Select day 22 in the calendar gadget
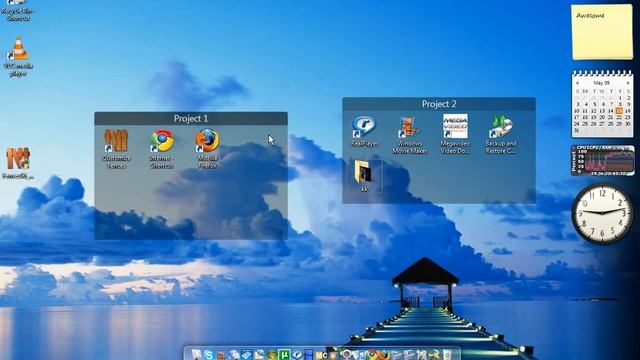This screenshot has height=360, width=640. coord(619,117)
